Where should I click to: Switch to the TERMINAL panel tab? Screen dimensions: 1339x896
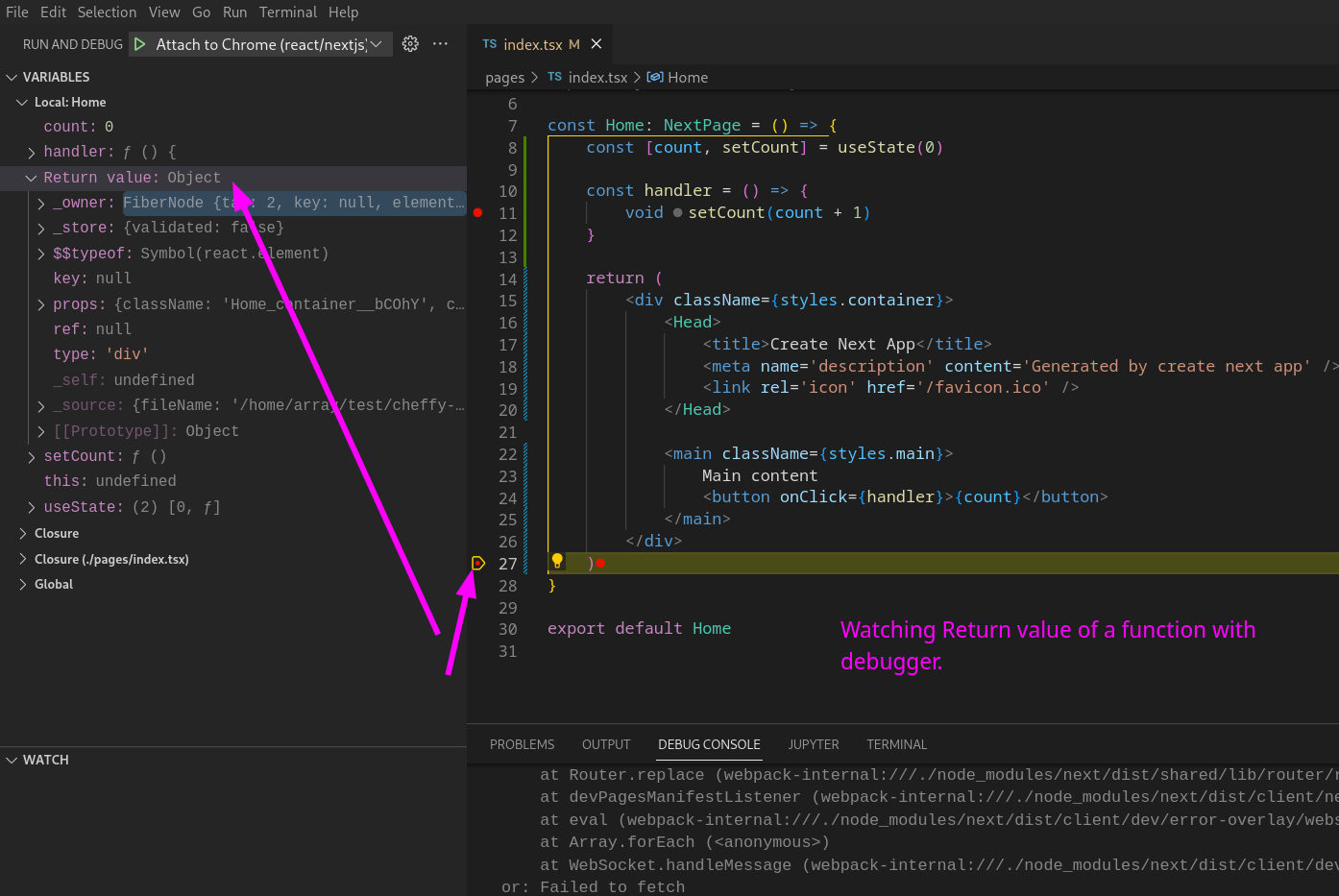tap(896, 744)
